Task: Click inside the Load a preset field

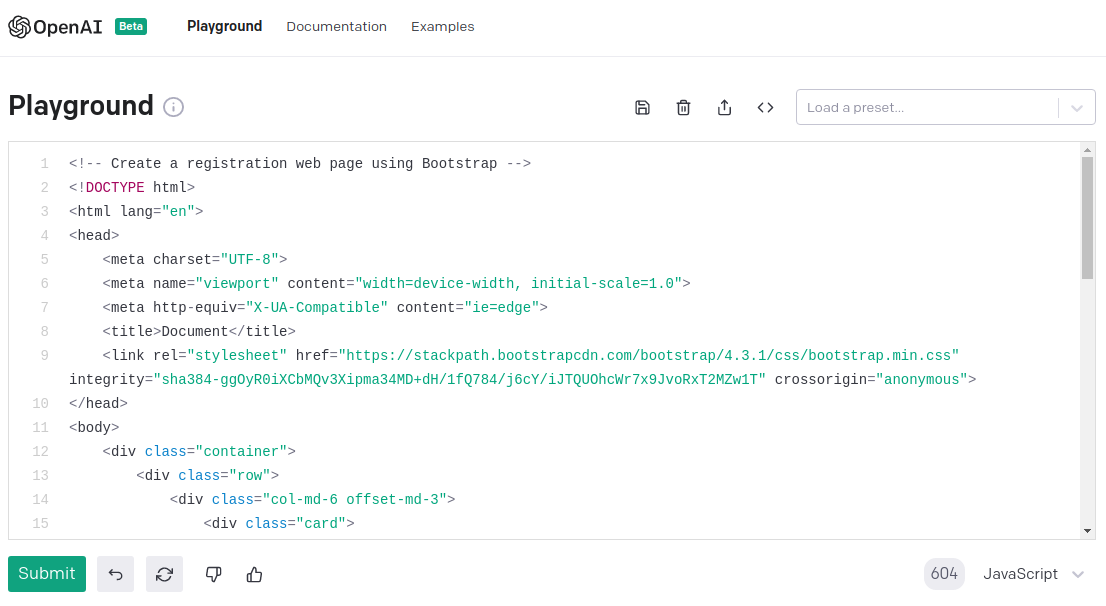Action: (x=925, y=108)
